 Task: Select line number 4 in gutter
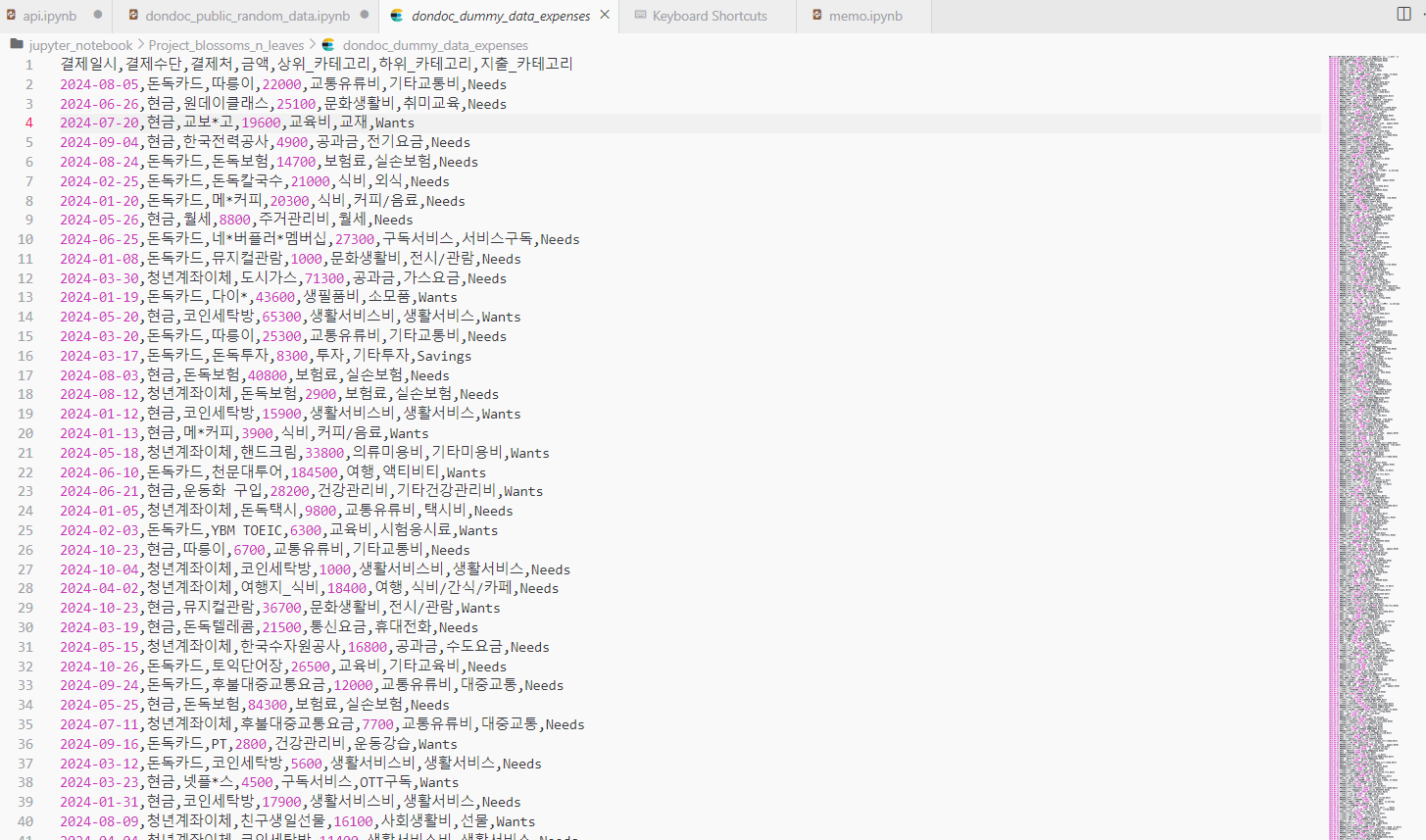click(28, 123)
